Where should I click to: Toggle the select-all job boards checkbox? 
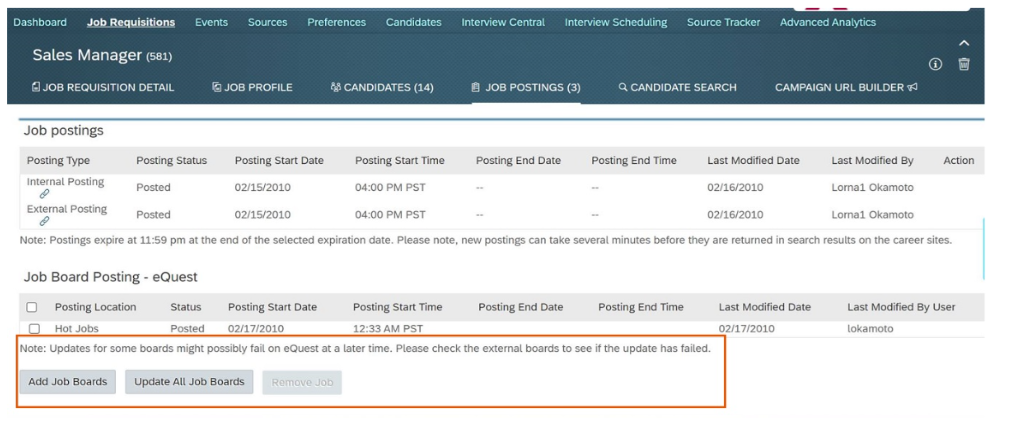point(32,307)
